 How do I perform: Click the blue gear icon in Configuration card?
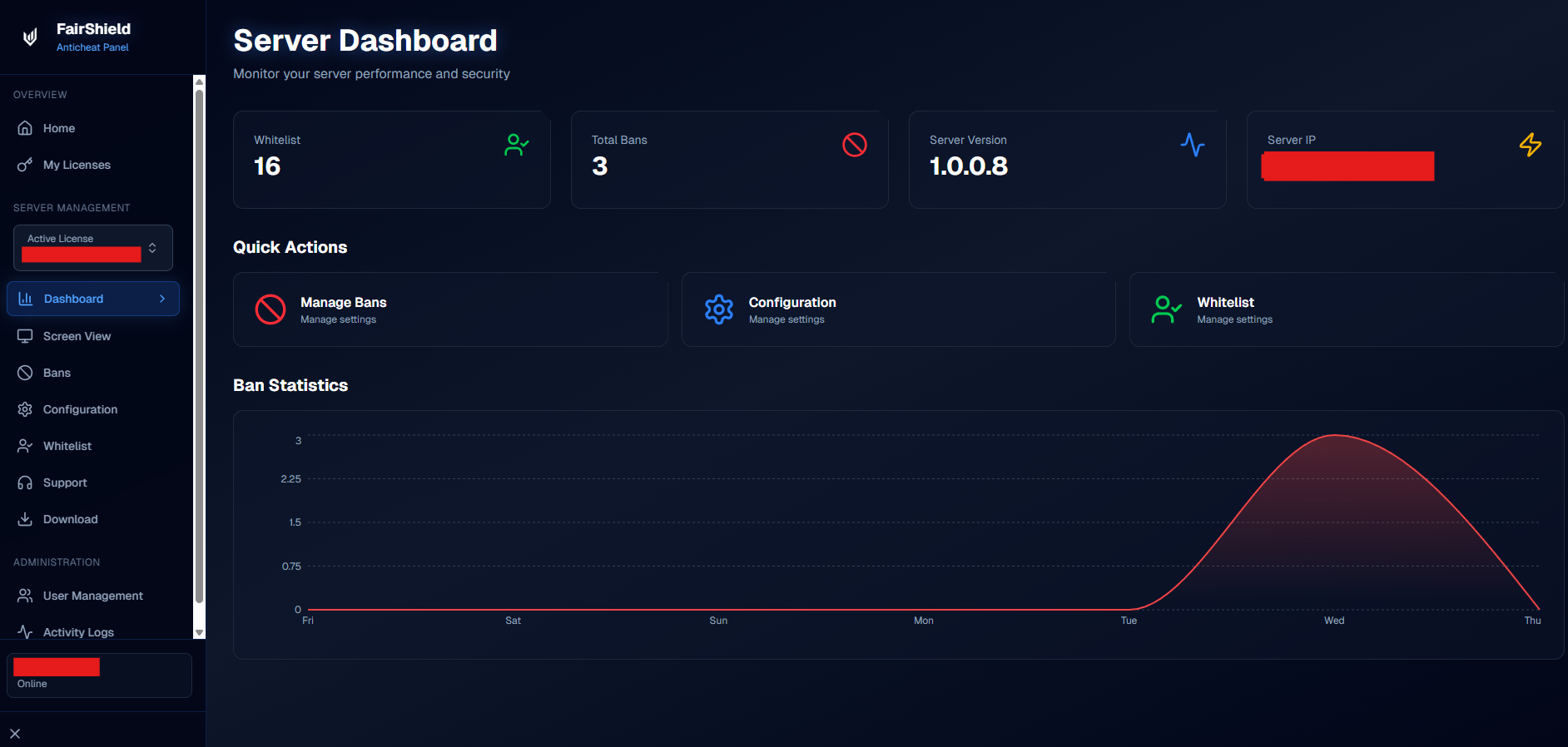(x=719, y=309)
